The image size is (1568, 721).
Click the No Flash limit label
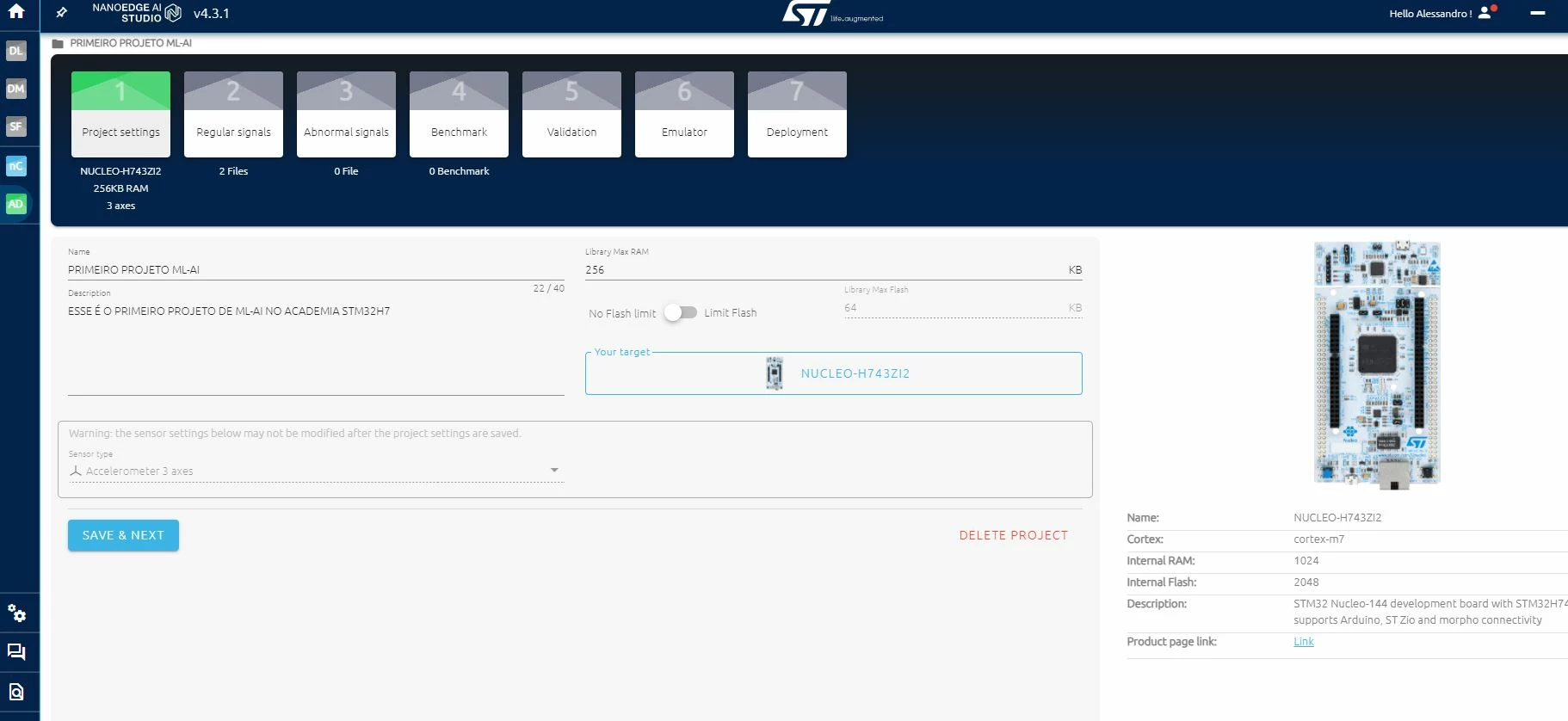pyautogui.click(x=621, y=313)
